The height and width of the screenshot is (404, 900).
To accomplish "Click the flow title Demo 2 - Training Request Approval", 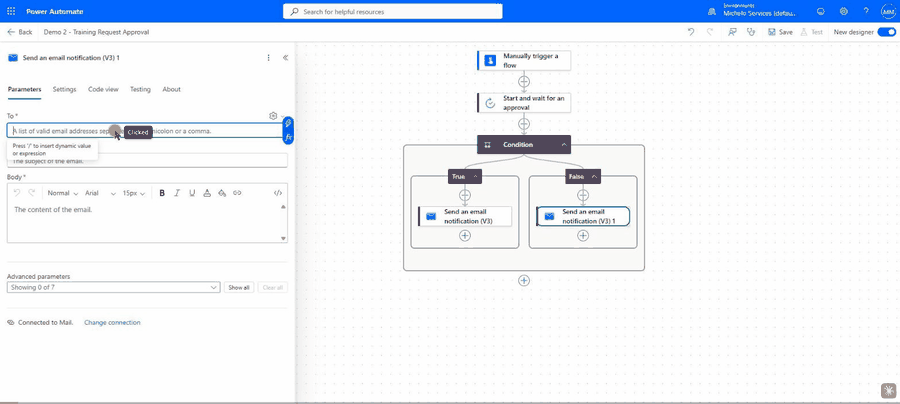I will click(96, 32).
